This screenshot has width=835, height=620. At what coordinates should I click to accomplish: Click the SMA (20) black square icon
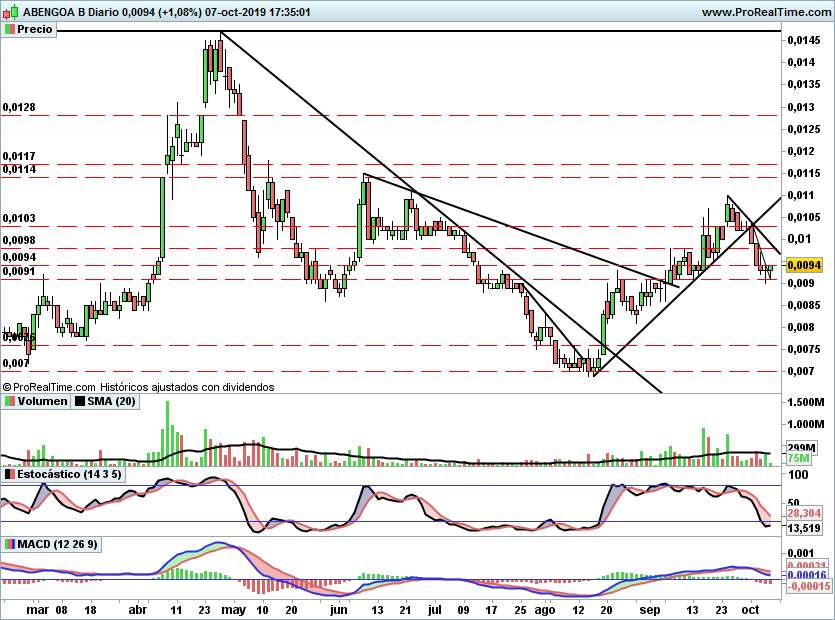click(79, 401)
